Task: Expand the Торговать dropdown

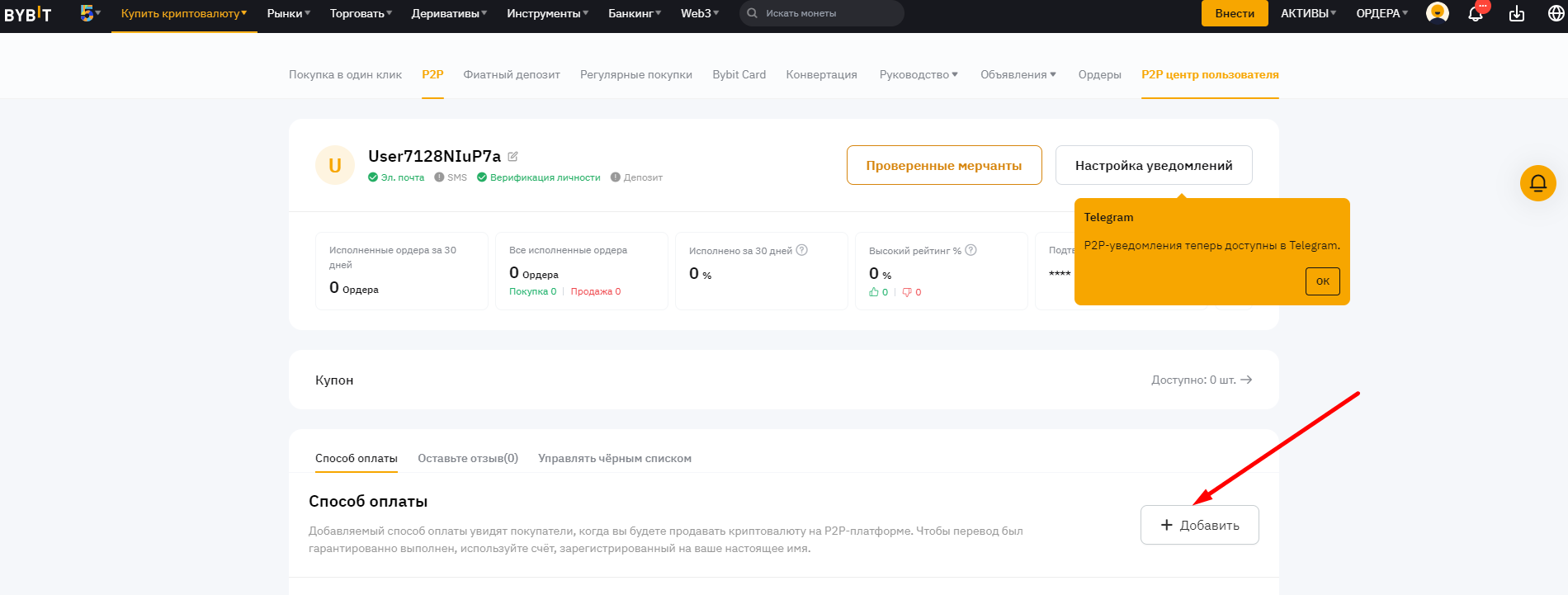Action: [x=361, y=13]
